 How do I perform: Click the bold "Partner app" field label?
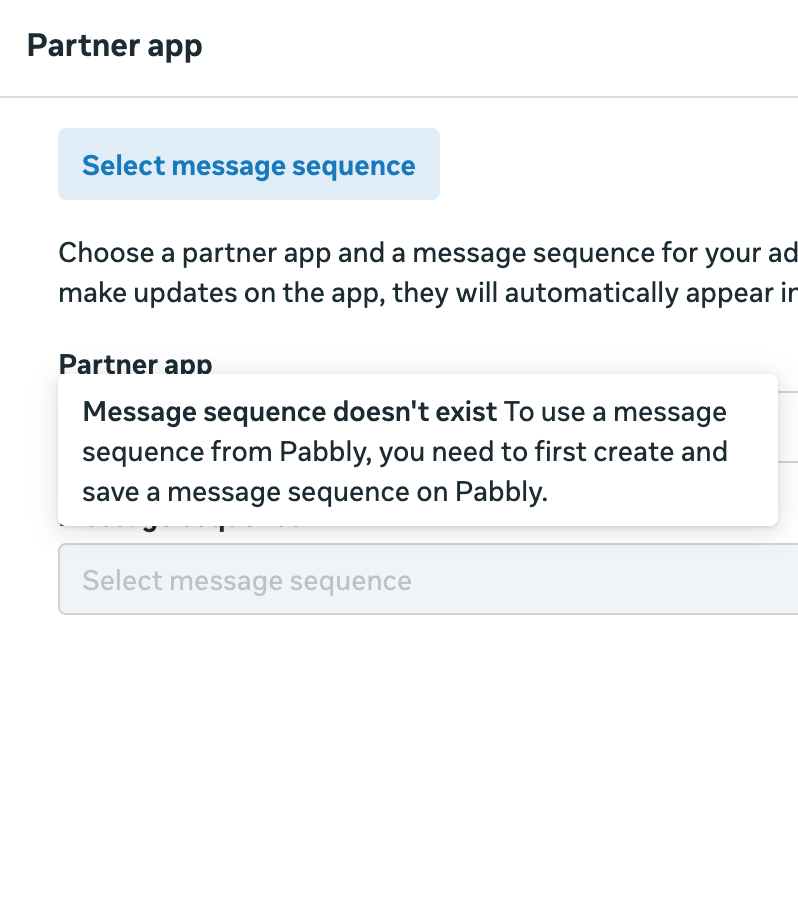[x=135, y=364]
